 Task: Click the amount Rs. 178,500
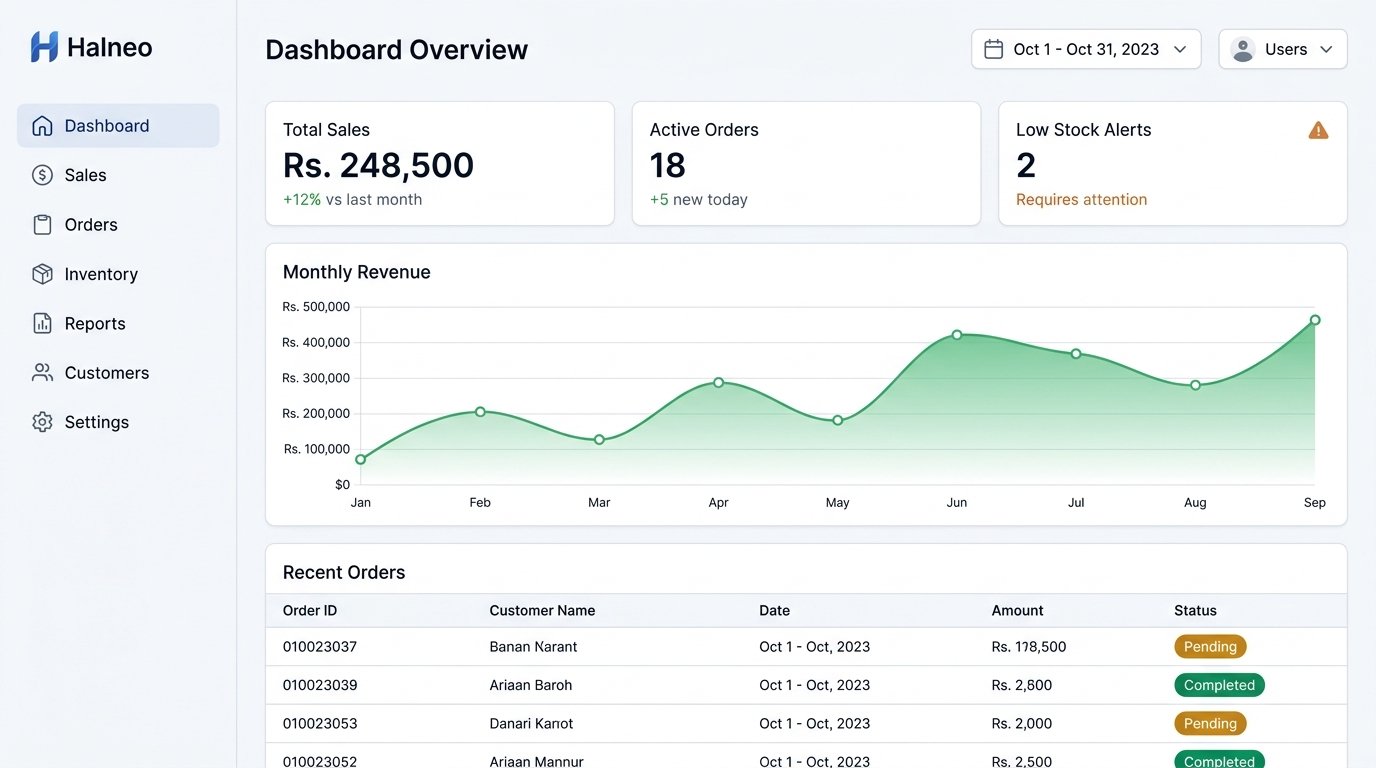[x=1029, y=647]
